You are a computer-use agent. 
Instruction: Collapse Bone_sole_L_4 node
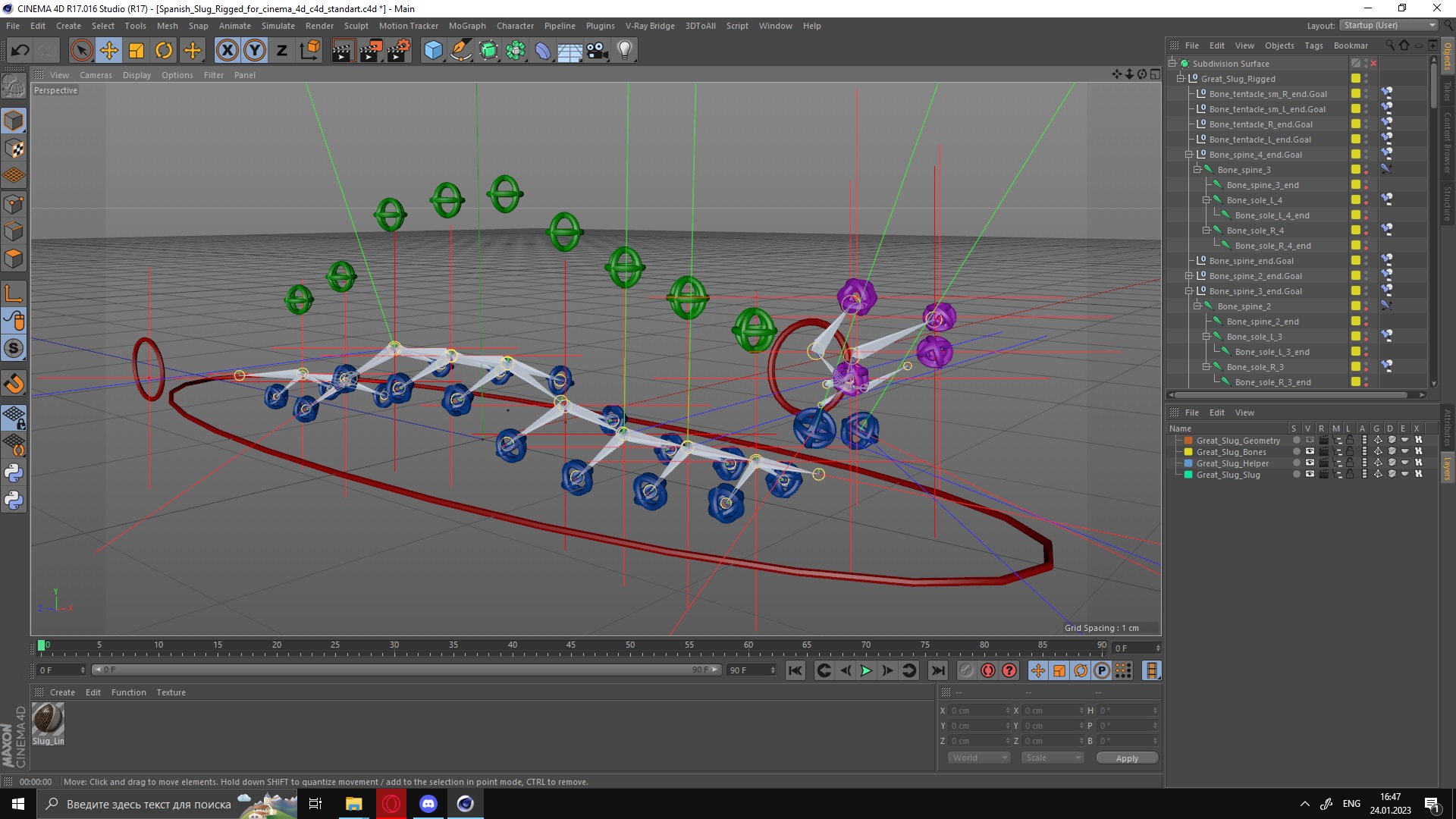[1206, 200]
